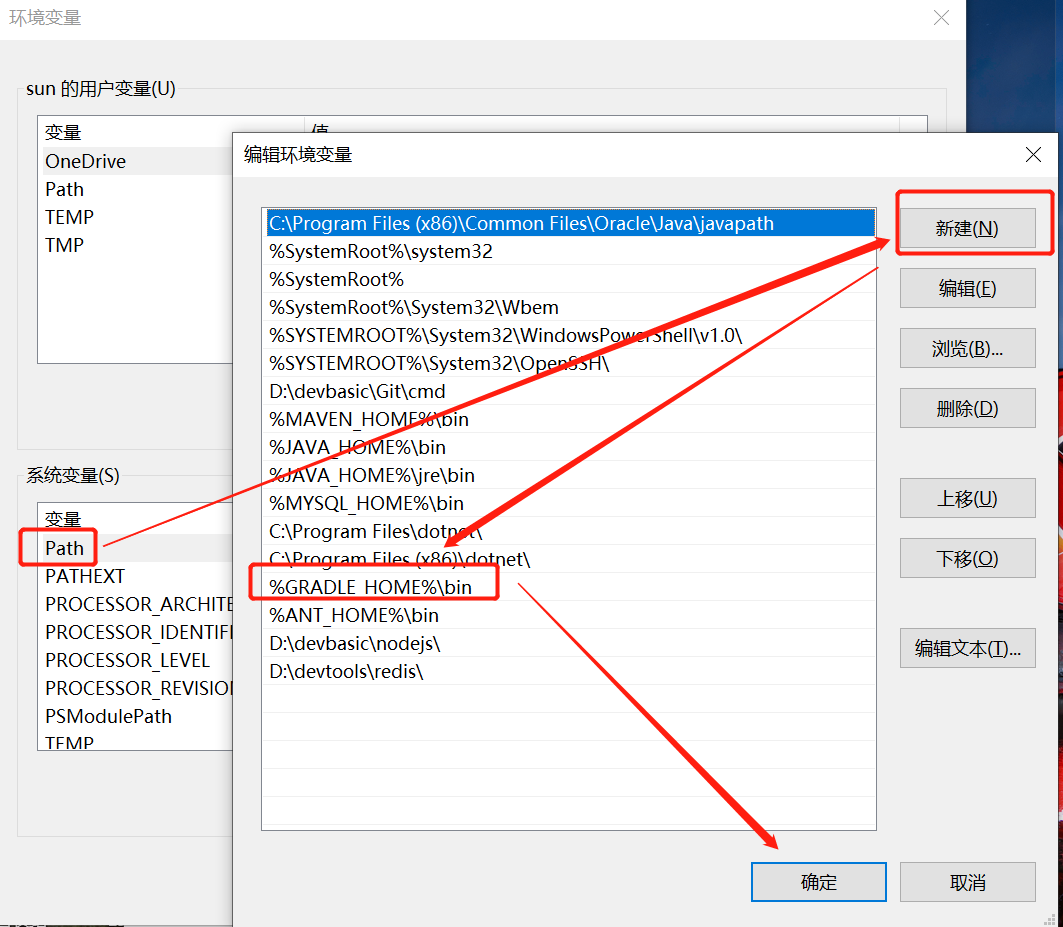The width and height of the screenshot is (1063, 927).
Task: Select PSModulePath system variable
Action: [x=138, y=716]
